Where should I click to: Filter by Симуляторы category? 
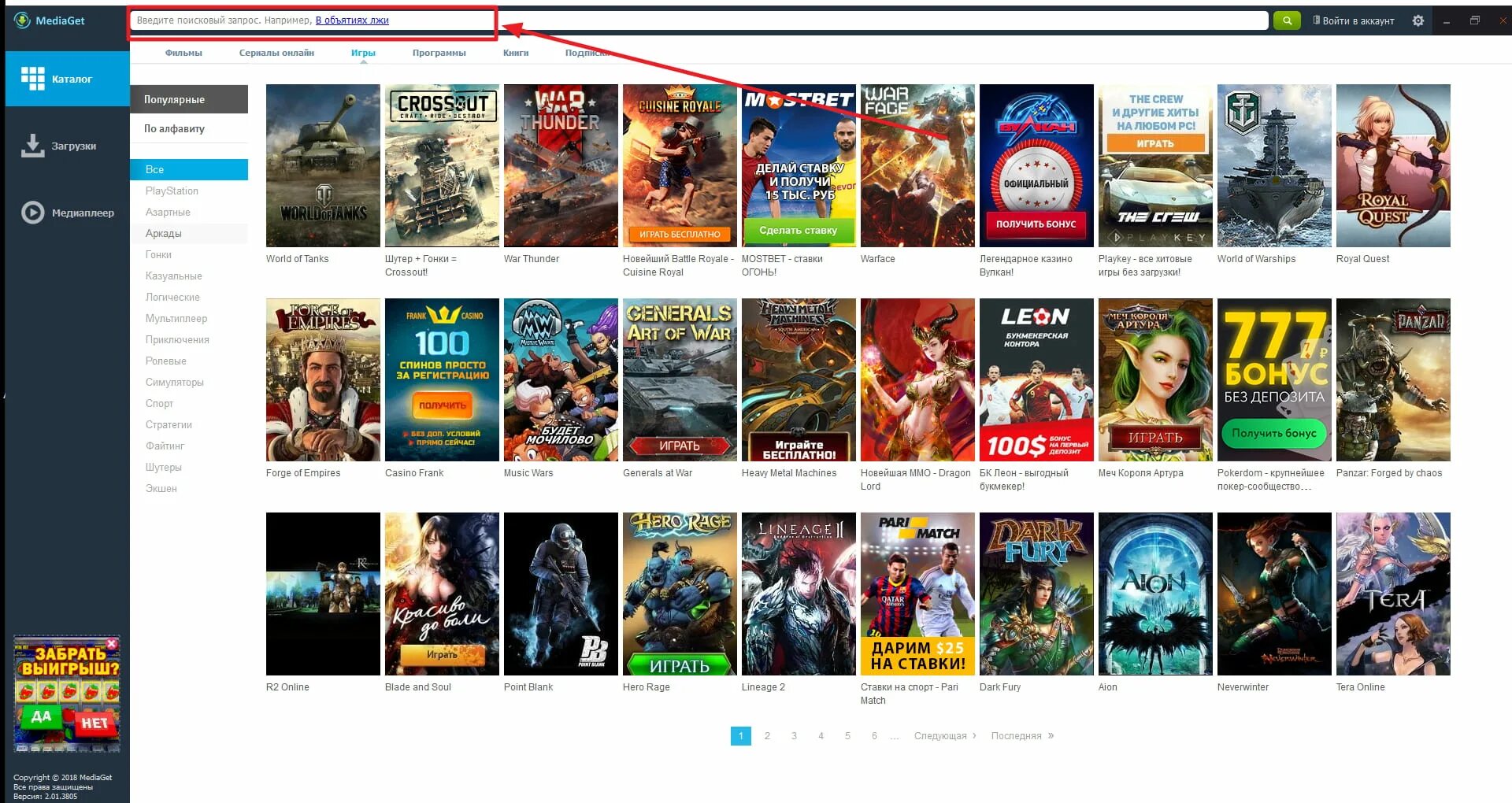tap(174, 382)
